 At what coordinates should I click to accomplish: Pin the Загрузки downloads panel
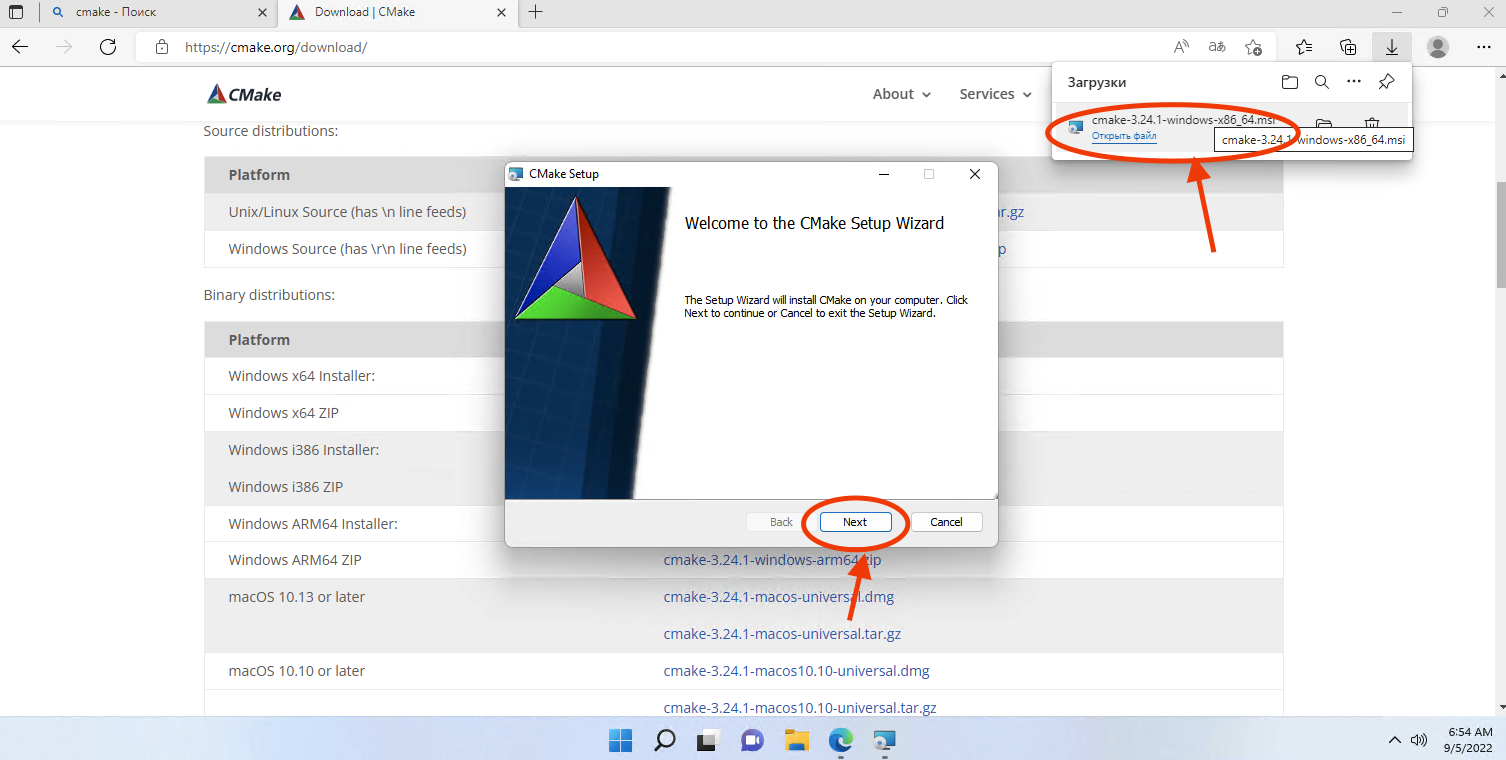pos(1386,82)
